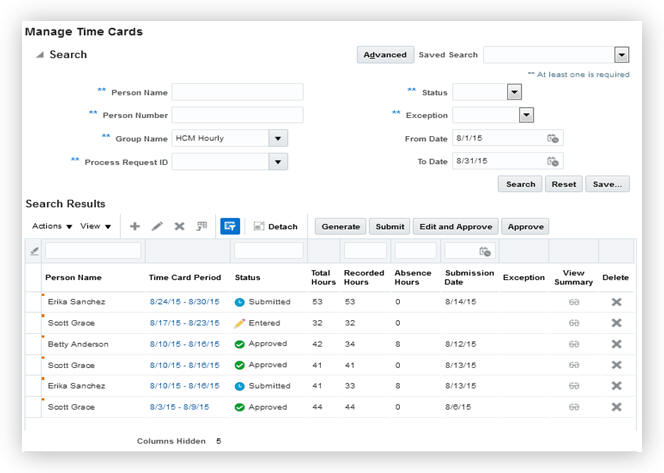Screen dimensions: 664x473
Task: Expand the Group Name dropdown
Action: click(278, 138)
